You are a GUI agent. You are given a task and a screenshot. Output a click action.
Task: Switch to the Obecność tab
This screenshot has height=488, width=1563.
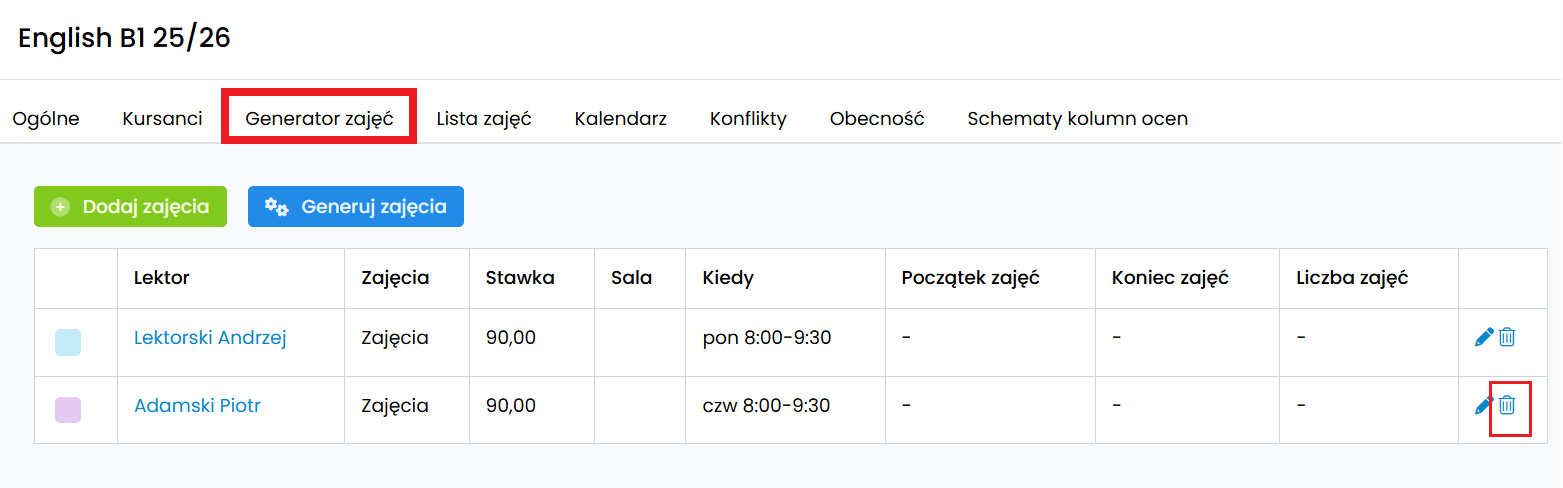(x=877, y=119)
